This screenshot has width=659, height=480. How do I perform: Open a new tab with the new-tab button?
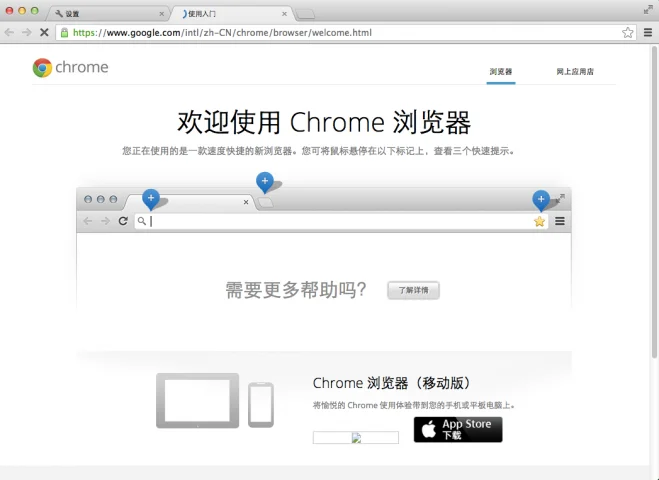click(x=306, y=15)
